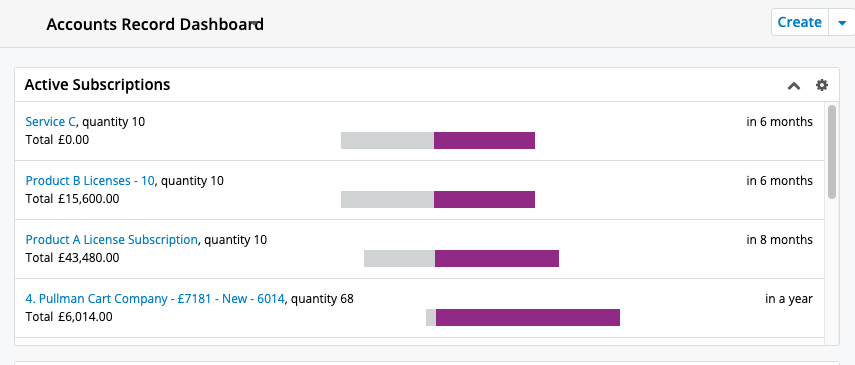Open the Active Subscriptions settings gear
Screen dimensions: 855x365
point(821,85)
